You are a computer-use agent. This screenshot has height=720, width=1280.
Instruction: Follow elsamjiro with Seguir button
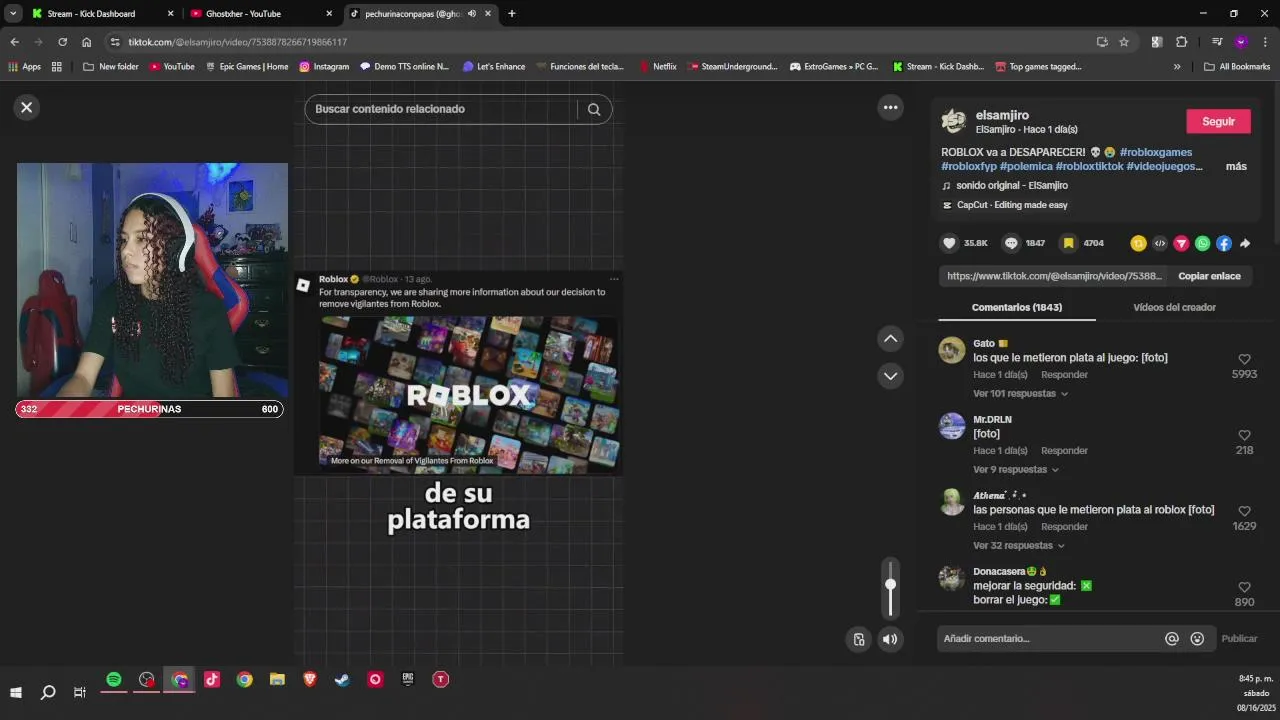(1218, 121)
